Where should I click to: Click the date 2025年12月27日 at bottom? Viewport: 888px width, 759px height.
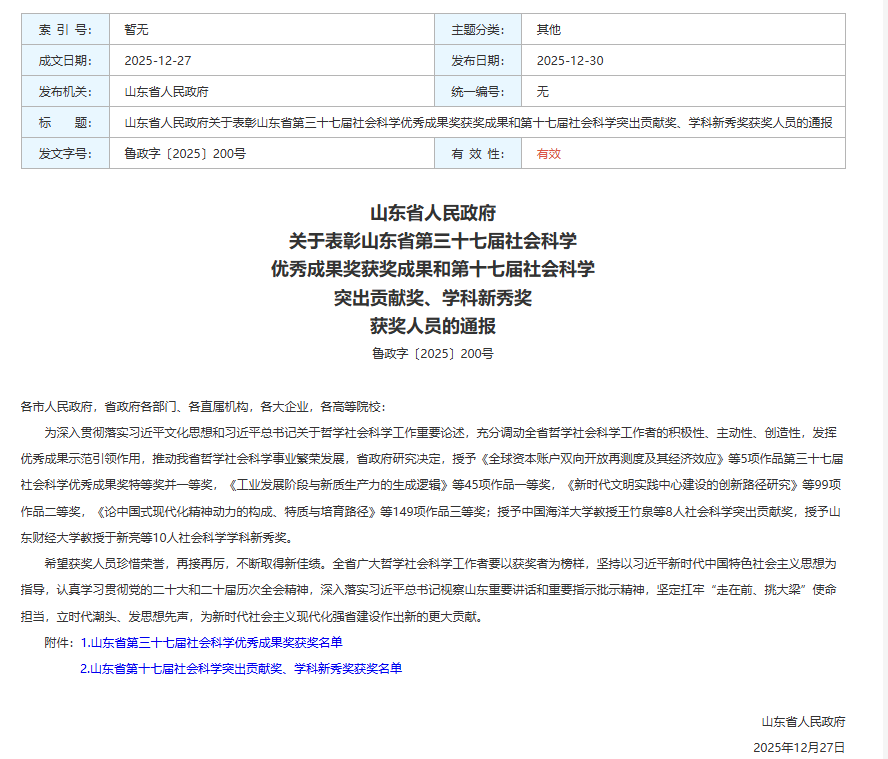tap(799, 747)
